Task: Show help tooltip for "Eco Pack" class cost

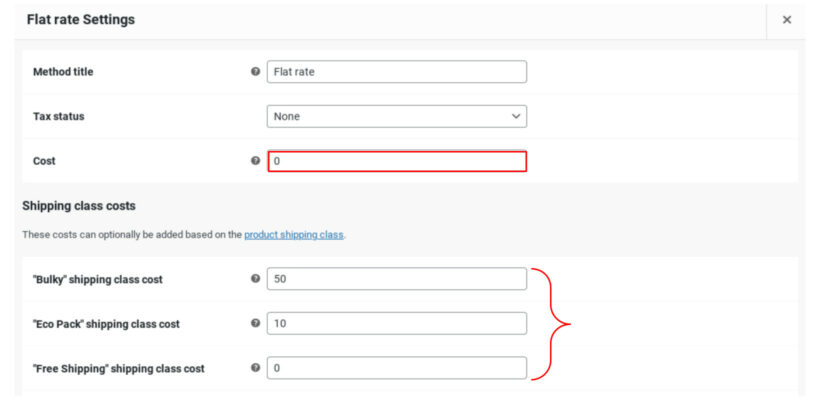Action: coord(255,324)
